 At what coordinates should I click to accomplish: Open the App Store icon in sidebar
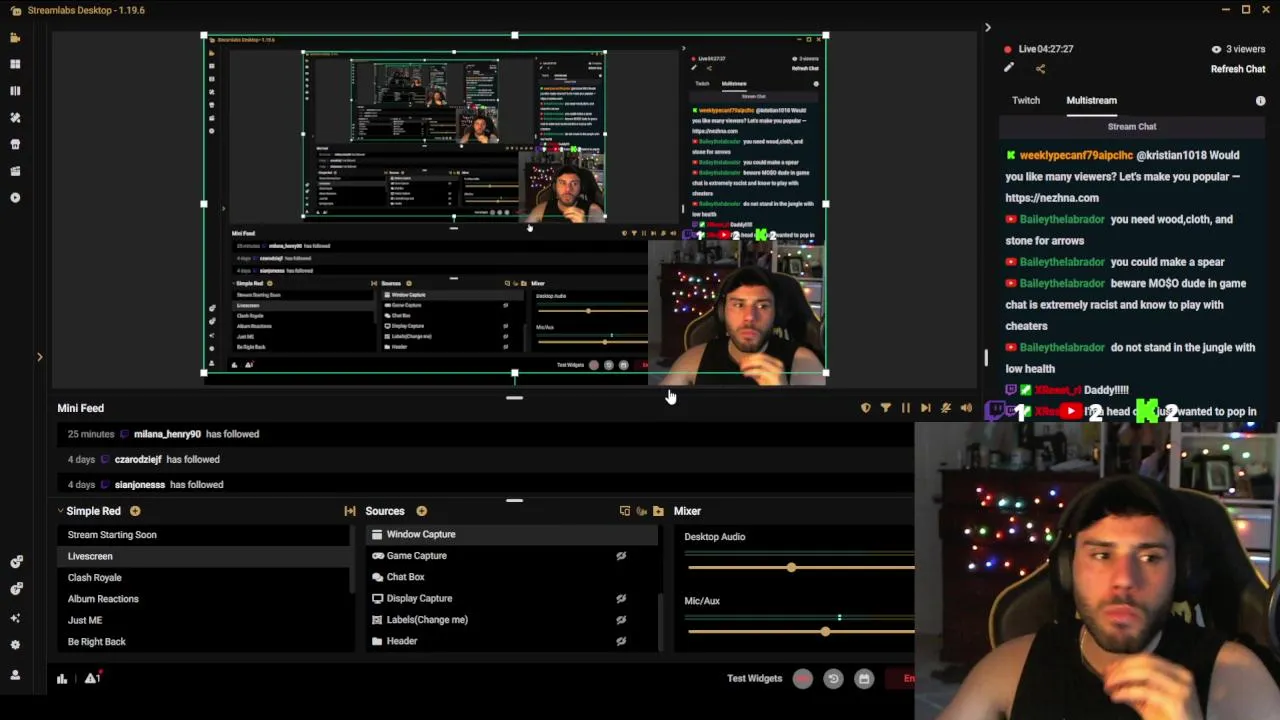tap(15, 144)
